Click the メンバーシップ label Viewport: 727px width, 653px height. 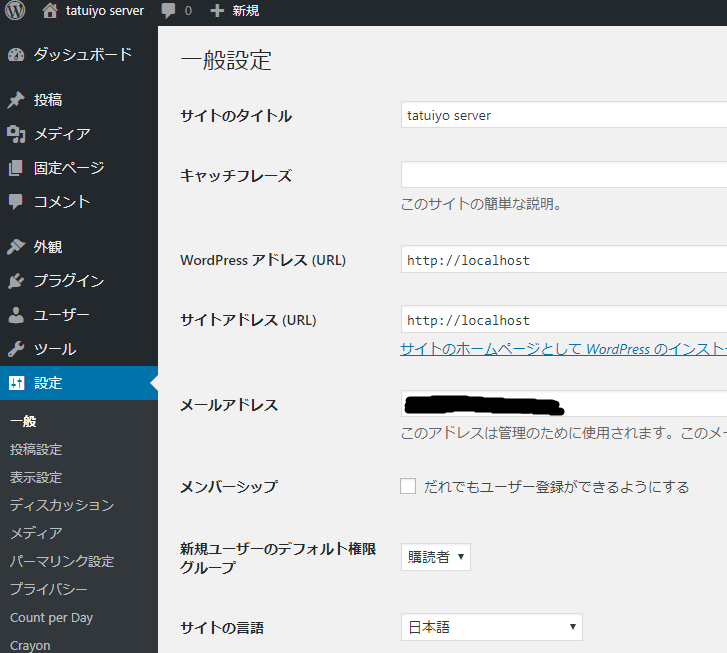click(229, 487)
